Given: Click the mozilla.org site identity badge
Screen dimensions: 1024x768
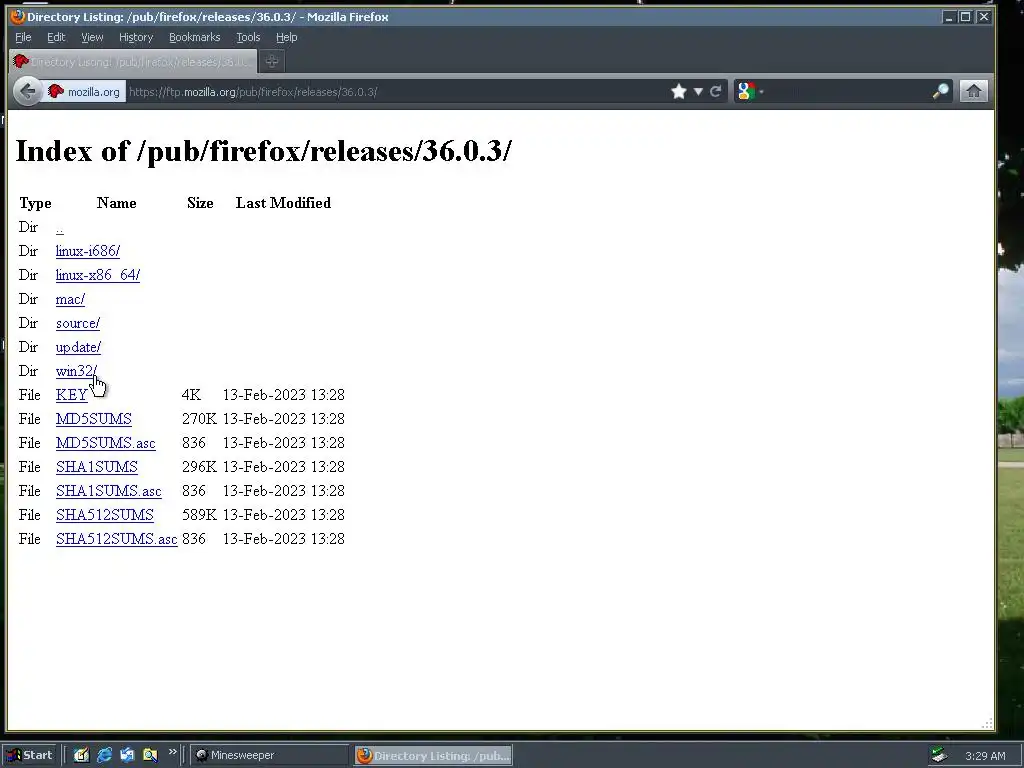Looking at the screenshot, I should click(x=85, y=92).
